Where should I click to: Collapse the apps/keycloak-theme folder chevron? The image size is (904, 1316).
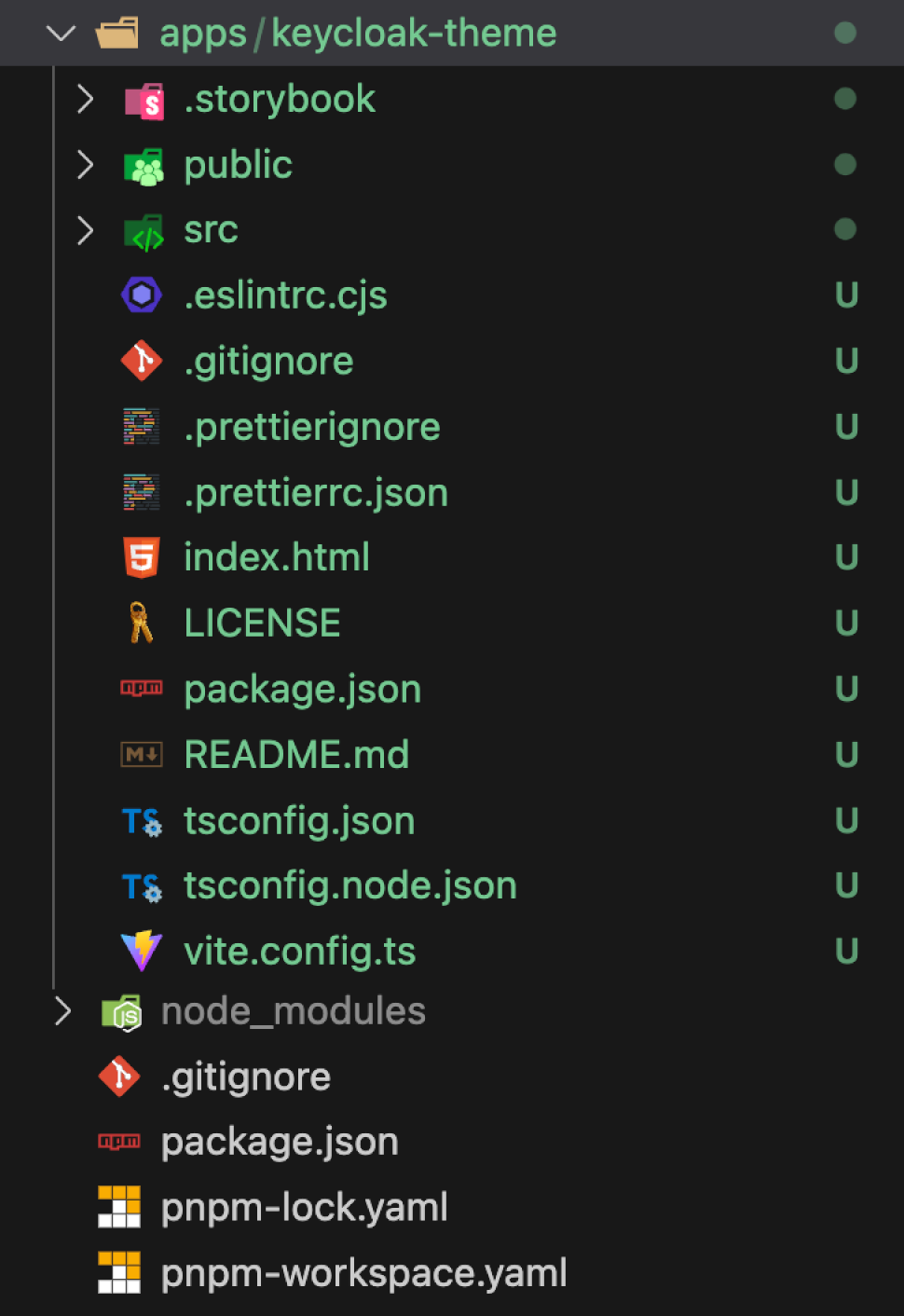(x=61, y=34)
